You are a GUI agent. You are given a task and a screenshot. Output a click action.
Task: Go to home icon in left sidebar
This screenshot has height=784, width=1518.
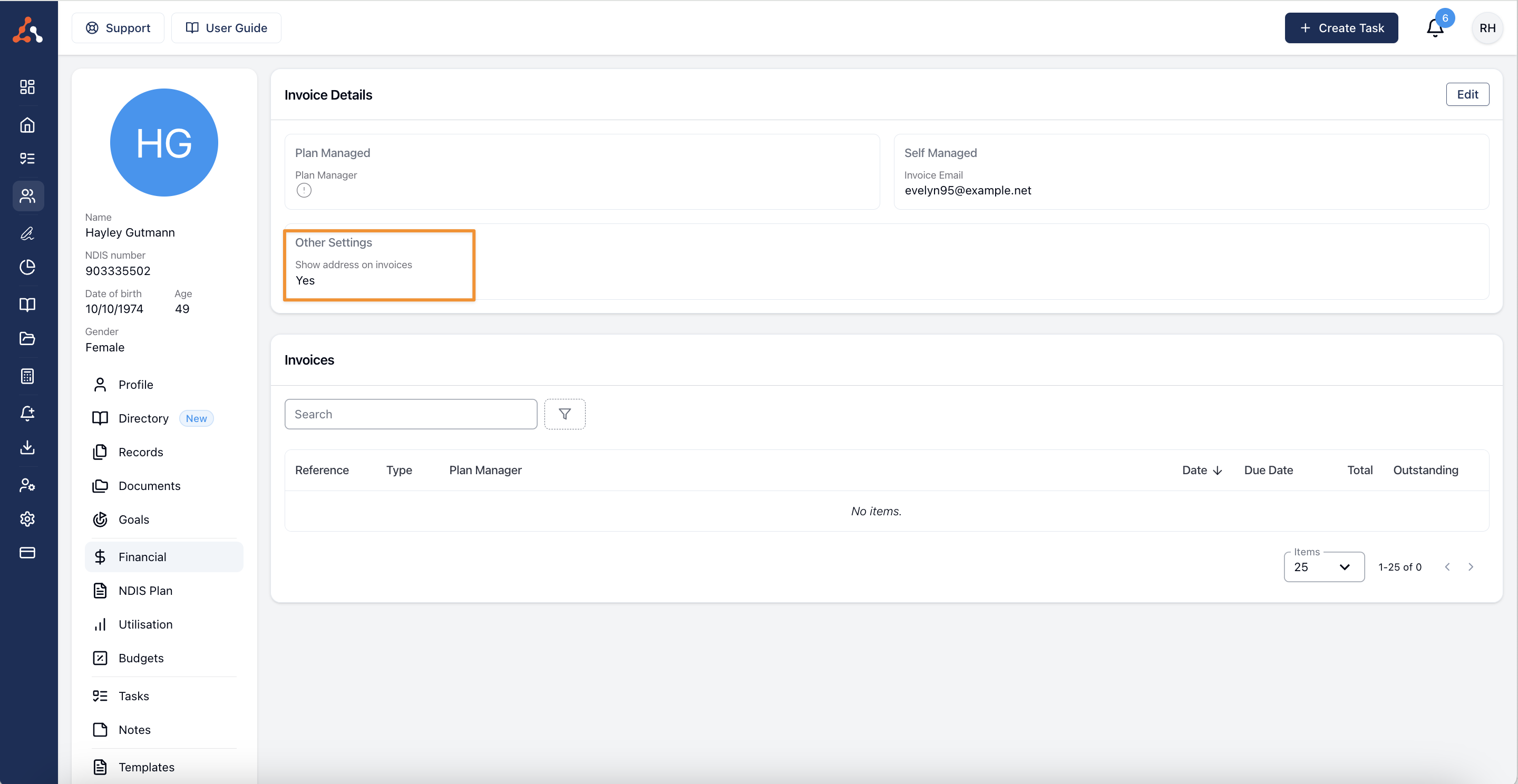[27, 125]
